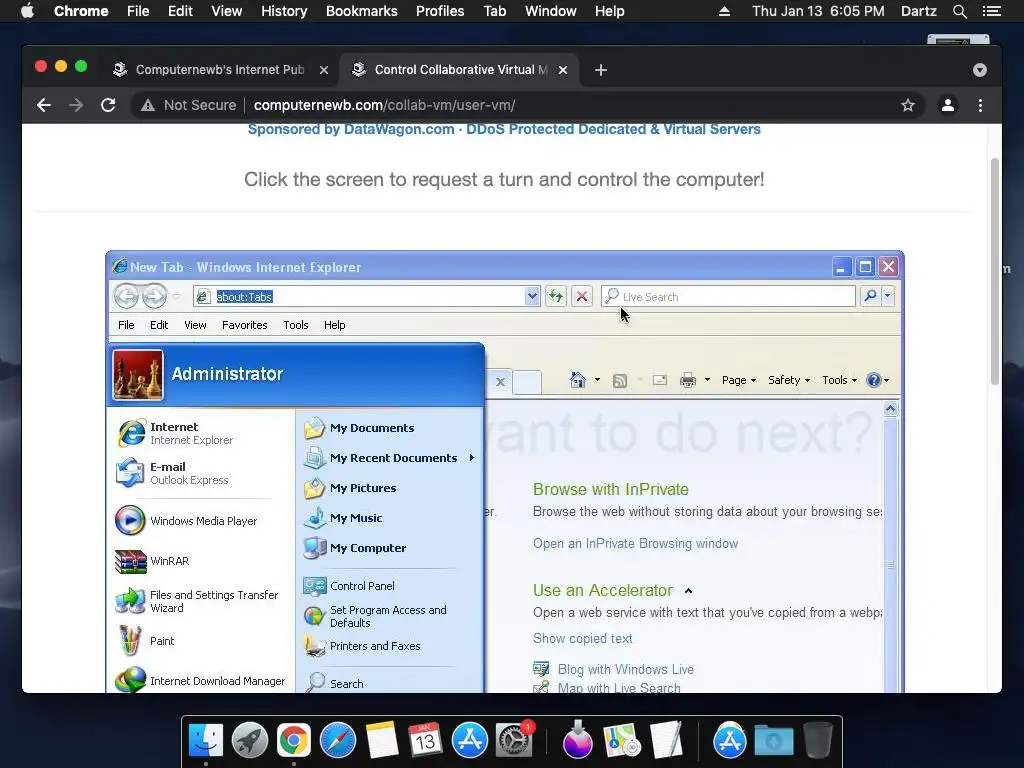Viewport: 1024px width, 768px height.
Task: Click the IE Help question icon
Action: [874, 380]
